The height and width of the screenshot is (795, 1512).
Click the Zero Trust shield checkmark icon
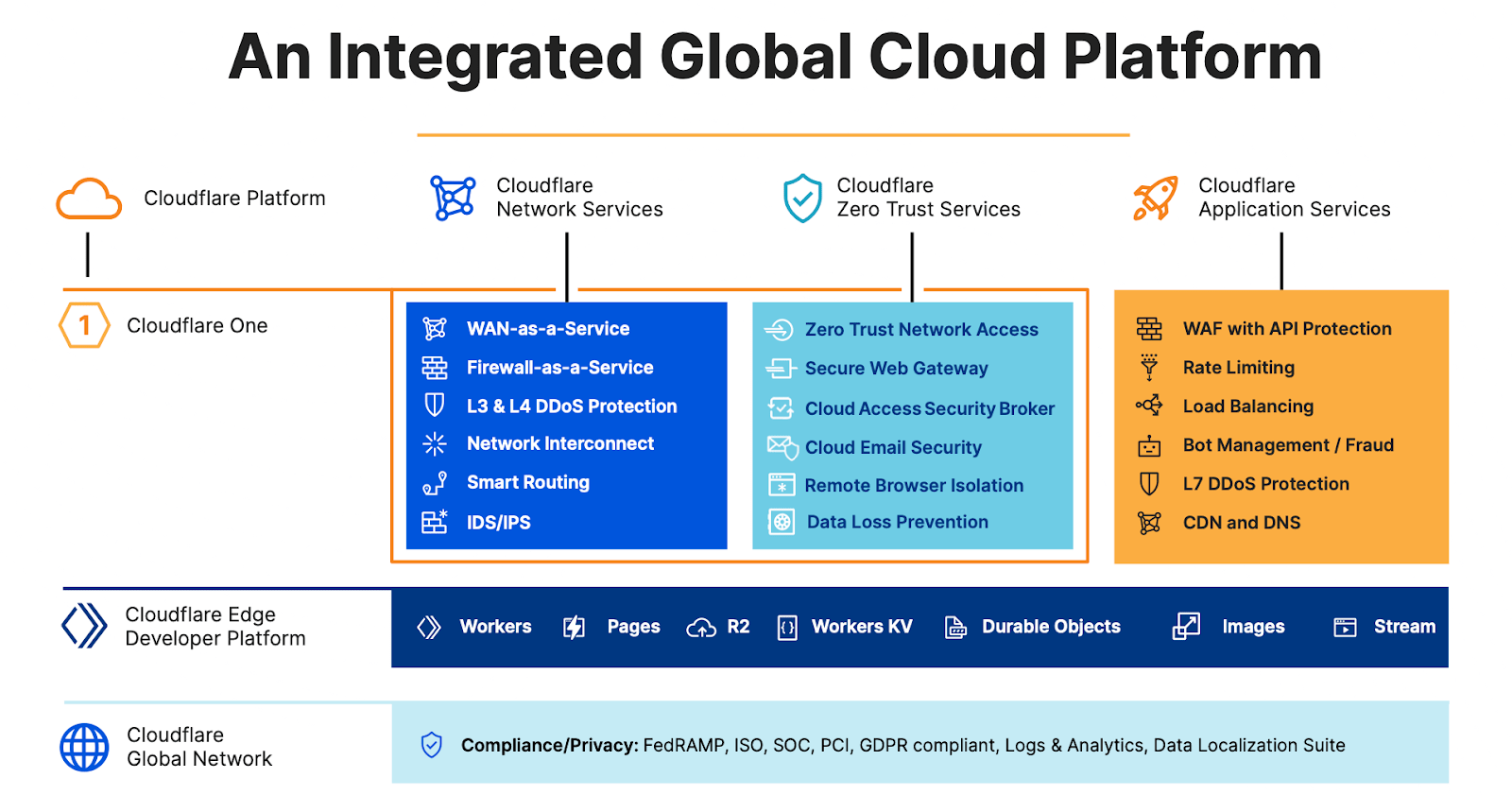802,198
